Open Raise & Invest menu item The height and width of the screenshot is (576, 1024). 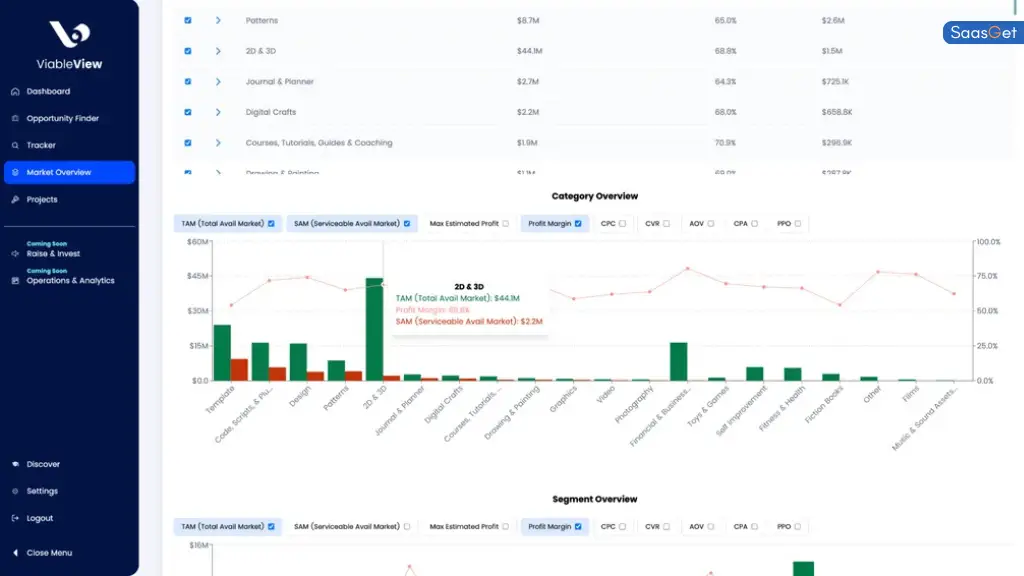click(52, 254)
